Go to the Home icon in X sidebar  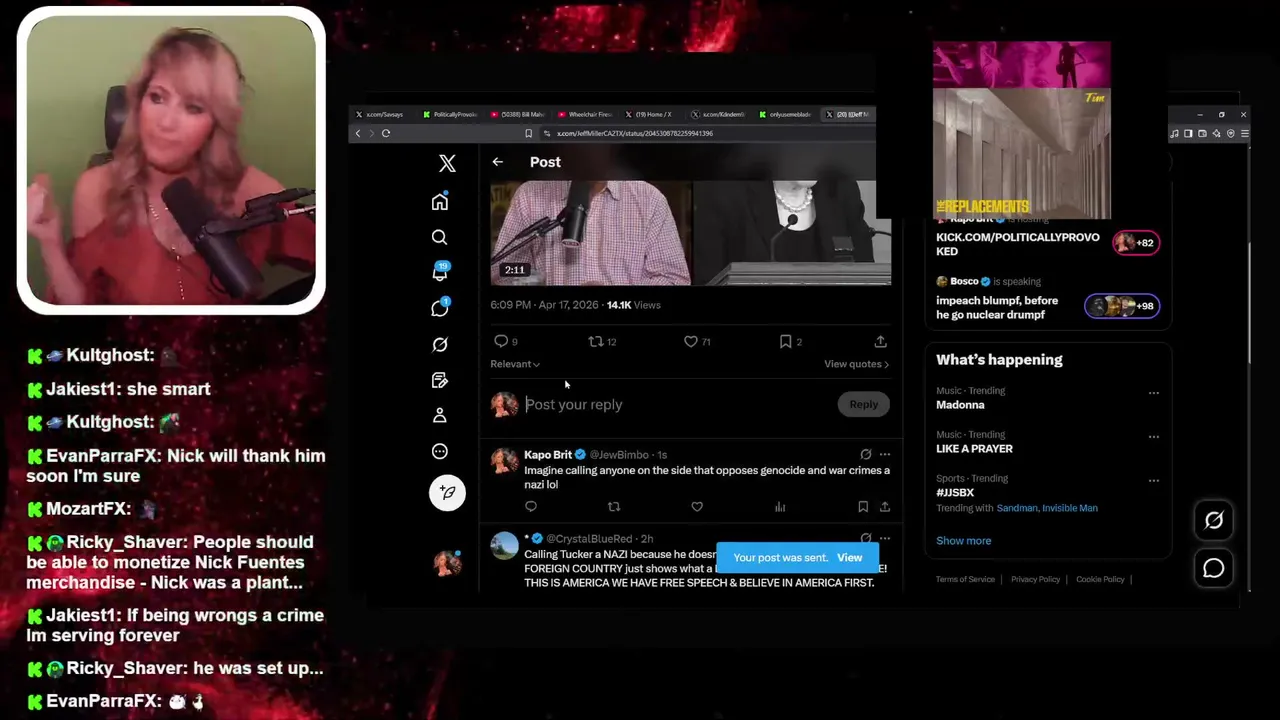click(x=440, y=202)
